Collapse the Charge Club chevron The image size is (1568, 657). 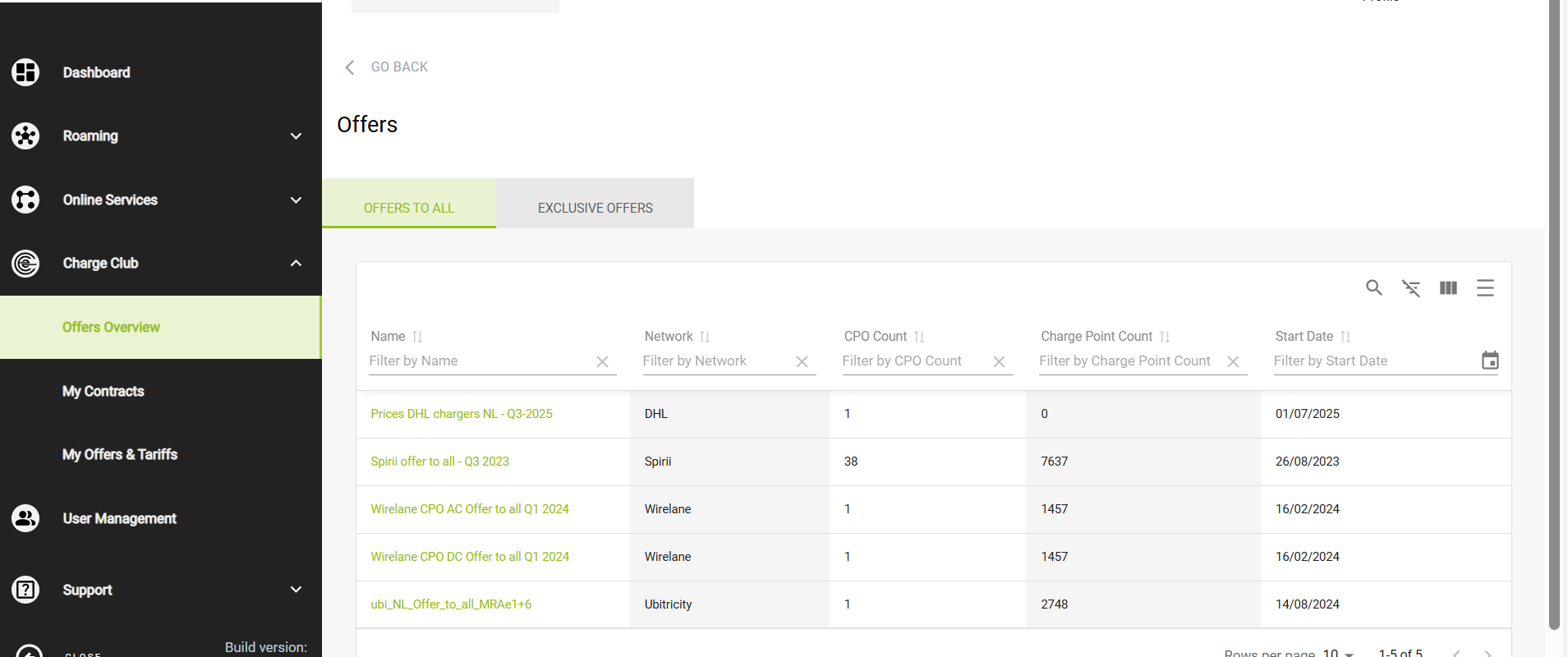pyautogui.click(x=296, y=264)
